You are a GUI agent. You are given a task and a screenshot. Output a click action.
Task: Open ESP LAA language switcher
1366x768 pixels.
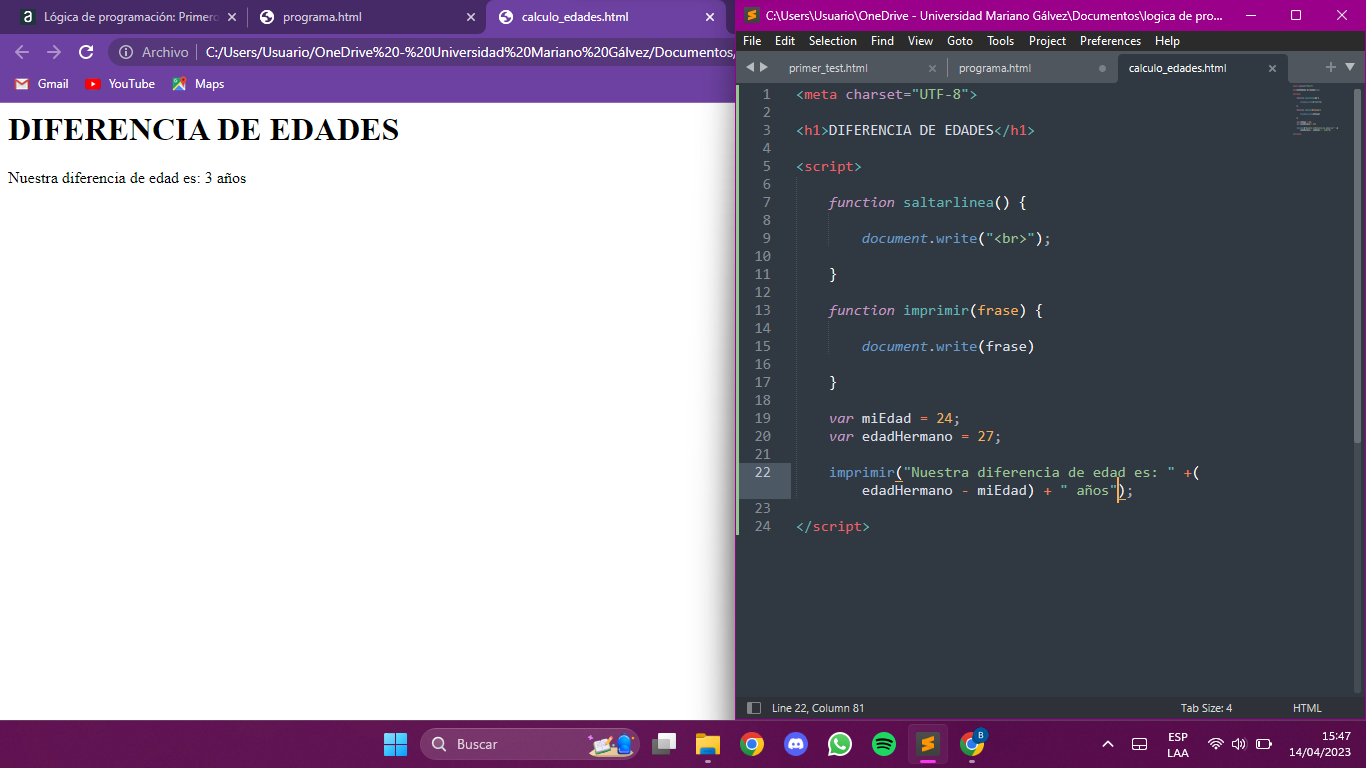(x=1178, y=744)
